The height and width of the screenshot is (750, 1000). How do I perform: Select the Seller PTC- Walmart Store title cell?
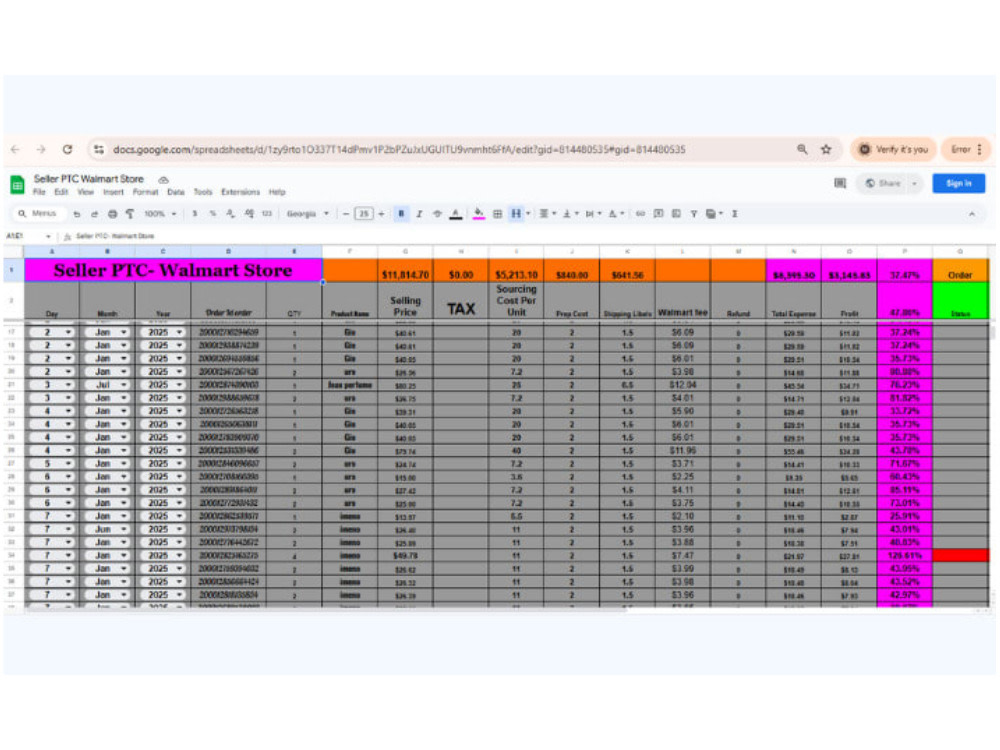(173, 270)
